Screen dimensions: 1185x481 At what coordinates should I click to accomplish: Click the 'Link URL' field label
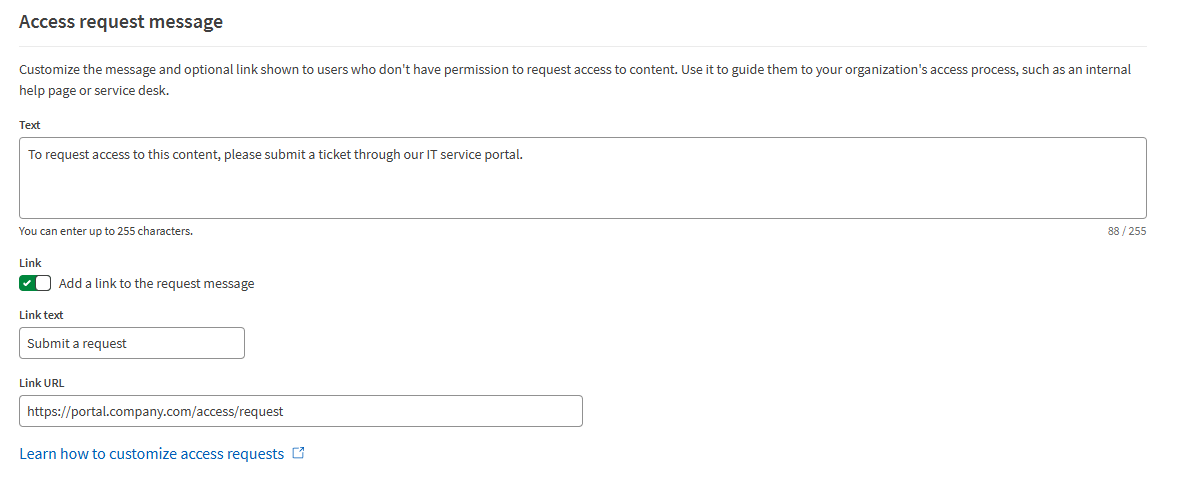coord(41,383)
